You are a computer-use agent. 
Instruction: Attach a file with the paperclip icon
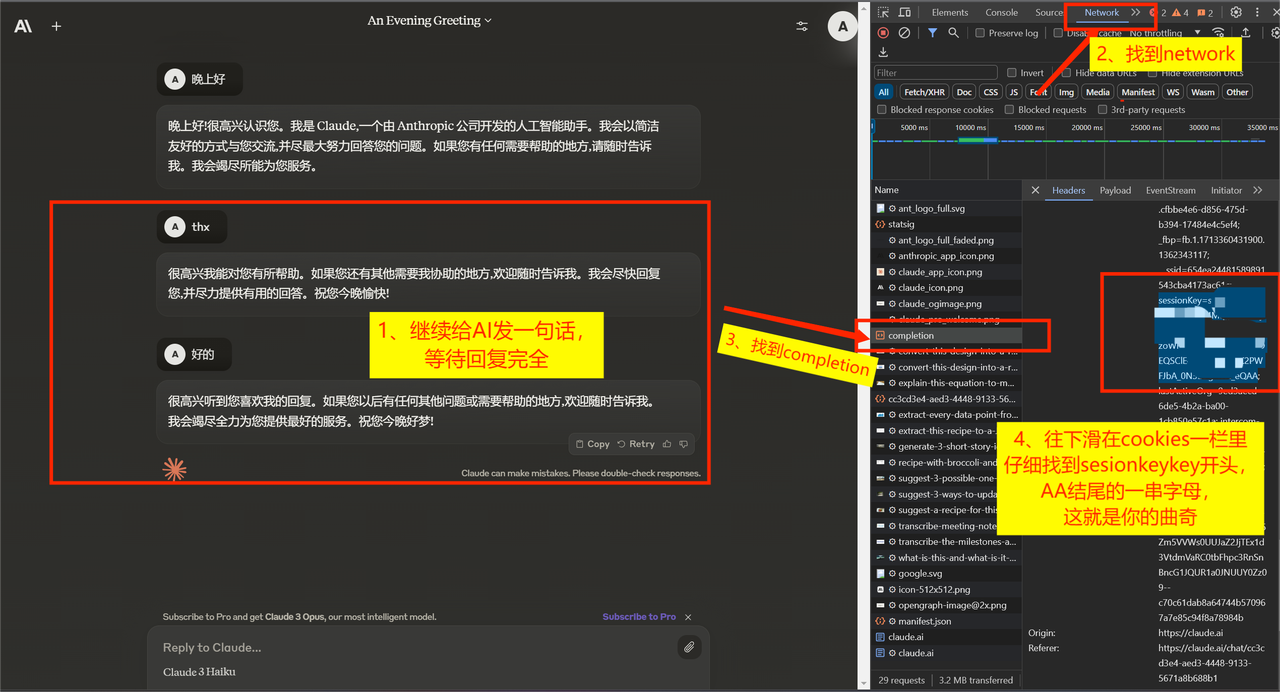pyautogui.click(x=689, y=647)
